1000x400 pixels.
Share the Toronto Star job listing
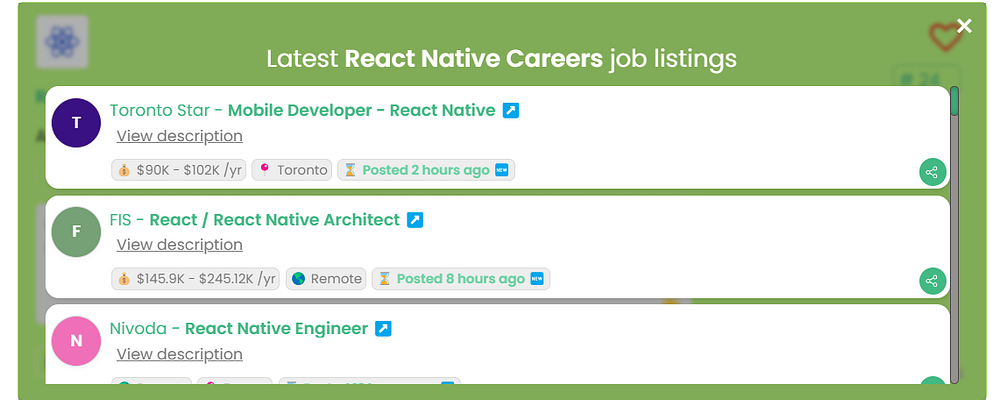coord(932,172)
